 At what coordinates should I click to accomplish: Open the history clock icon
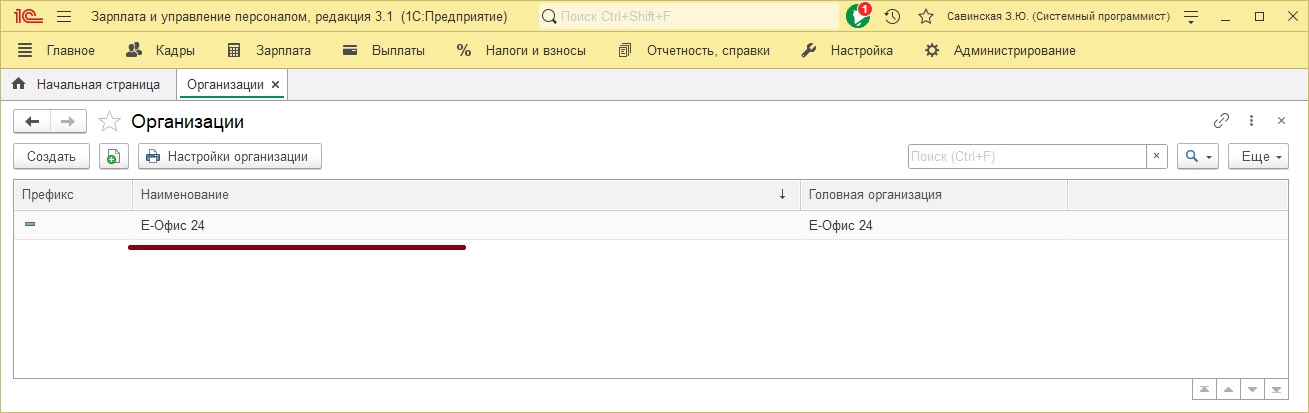click(893, 17)
